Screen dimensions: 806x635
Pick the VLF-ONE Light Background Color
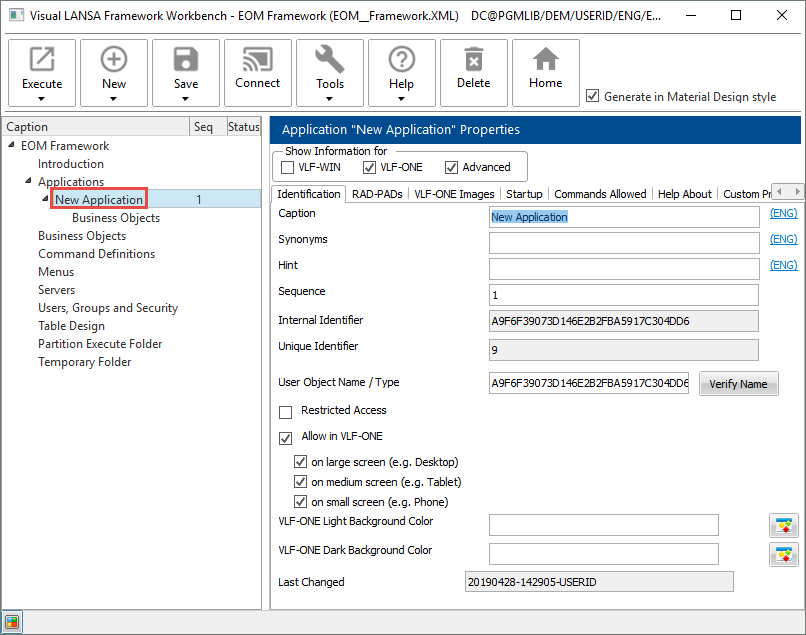click(x=783, y=526)
